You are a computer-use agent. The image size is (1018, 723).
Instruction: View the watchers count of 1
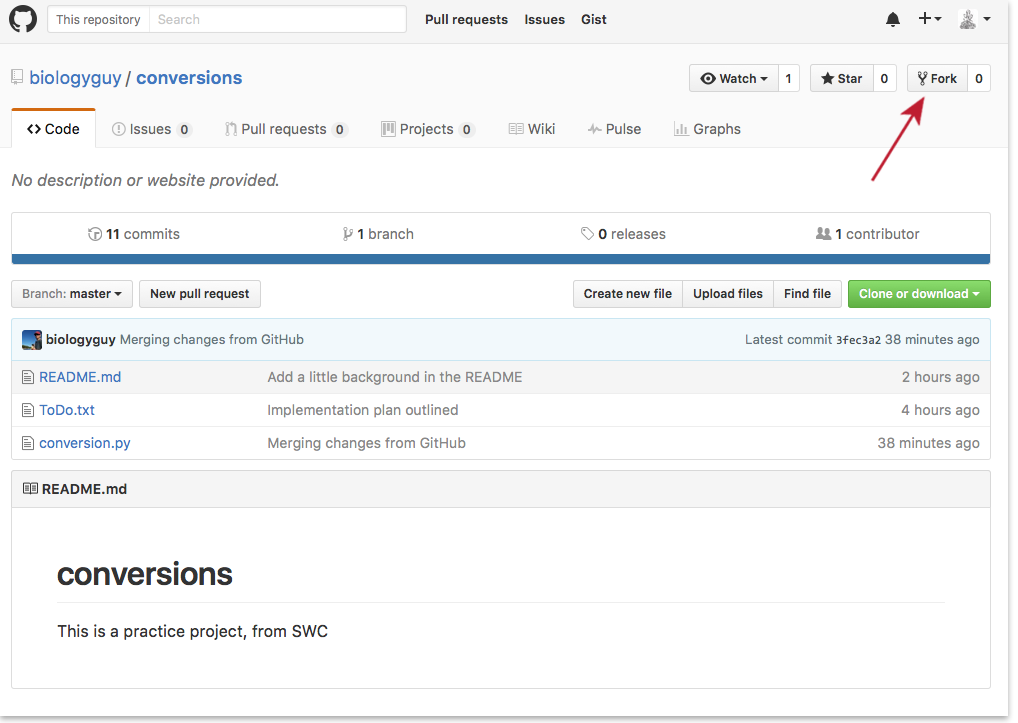[x=789, y=79]
